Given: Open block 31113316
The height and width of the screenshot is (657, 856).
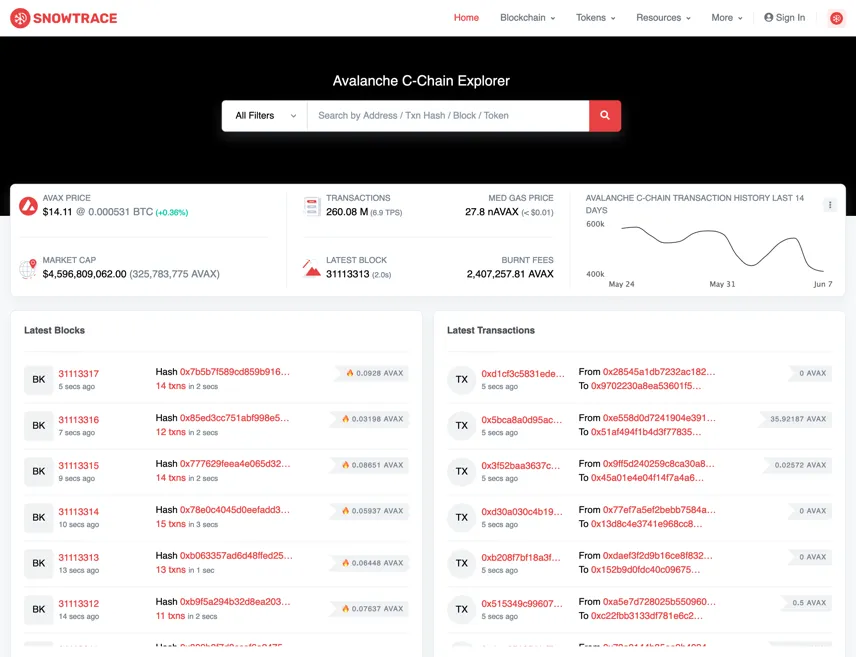Looking at the screenshot, I should [79, 419].
